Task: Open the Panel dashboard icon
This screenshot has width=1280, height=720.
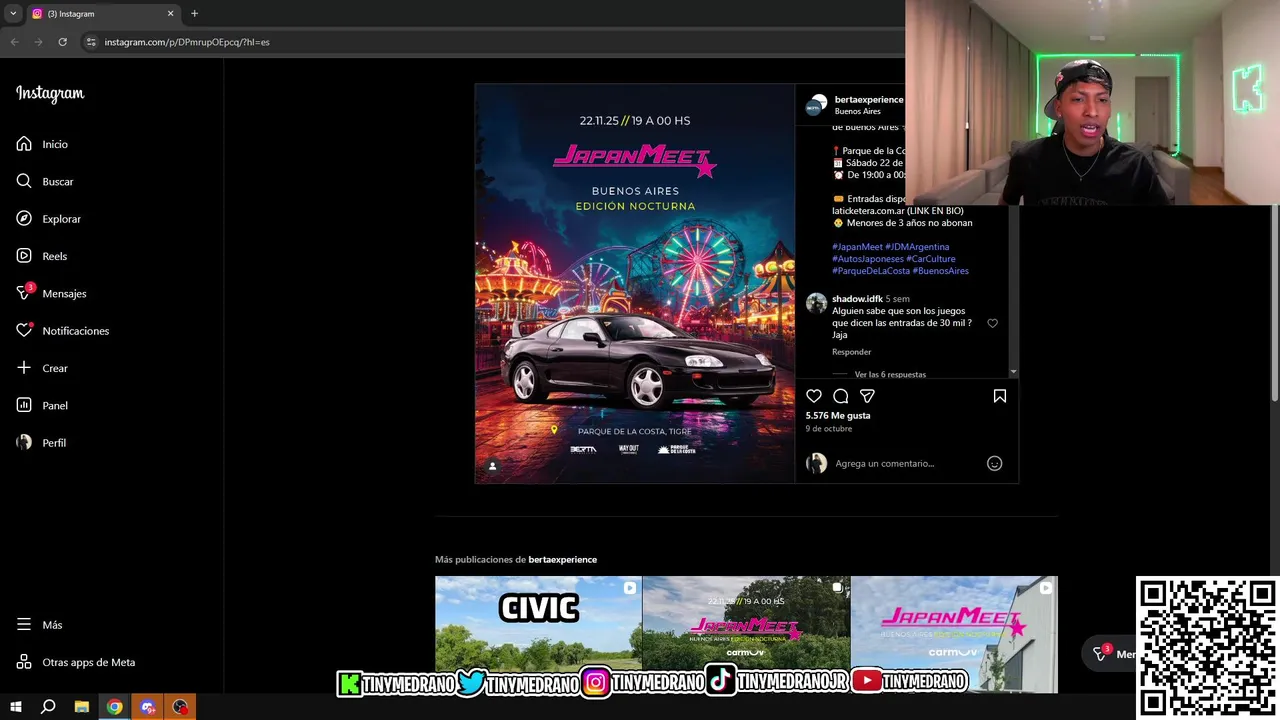Action: (24, 405)
